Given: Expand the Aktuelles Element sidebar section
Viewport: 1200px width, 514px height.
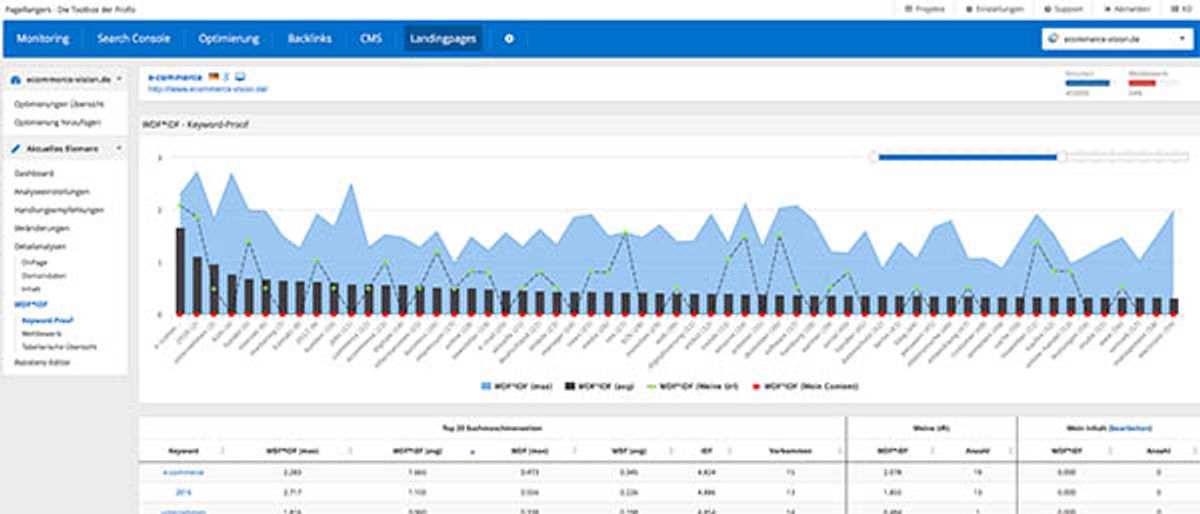Looking at the screenshot, I should pyautogui.click(x=65, y=148).
